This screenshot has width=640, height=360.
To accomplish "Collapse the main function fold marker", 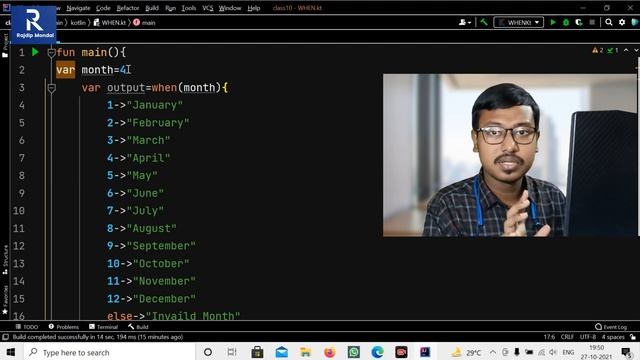I will pos(51,53).
